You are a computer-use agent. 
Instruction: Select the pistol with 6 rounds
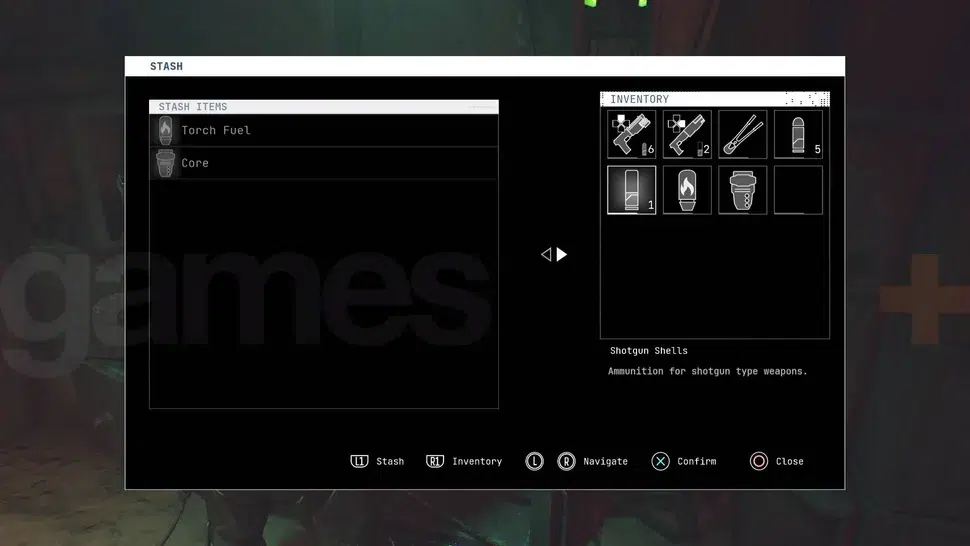point(631,134)
